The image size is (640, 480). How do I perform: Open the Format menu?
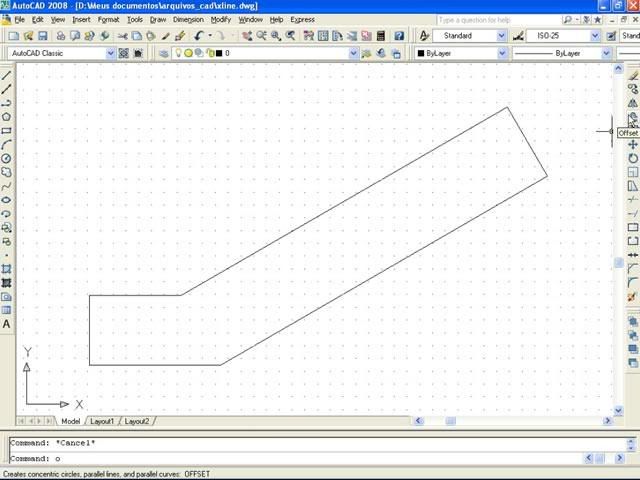(x=108, y=20)
